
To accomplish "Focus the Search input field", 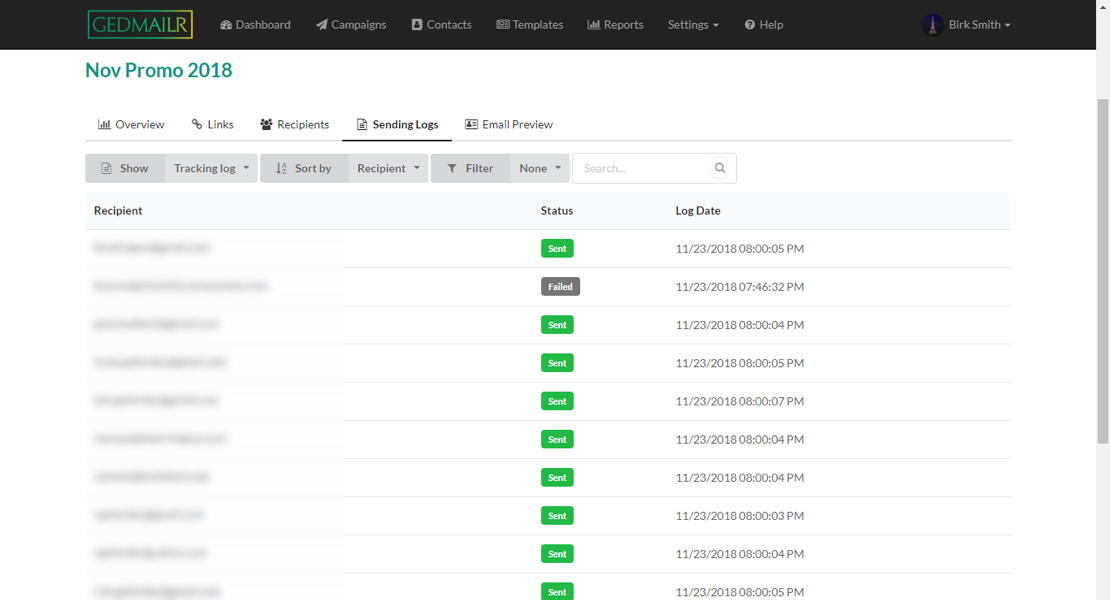I will (642, 168).
